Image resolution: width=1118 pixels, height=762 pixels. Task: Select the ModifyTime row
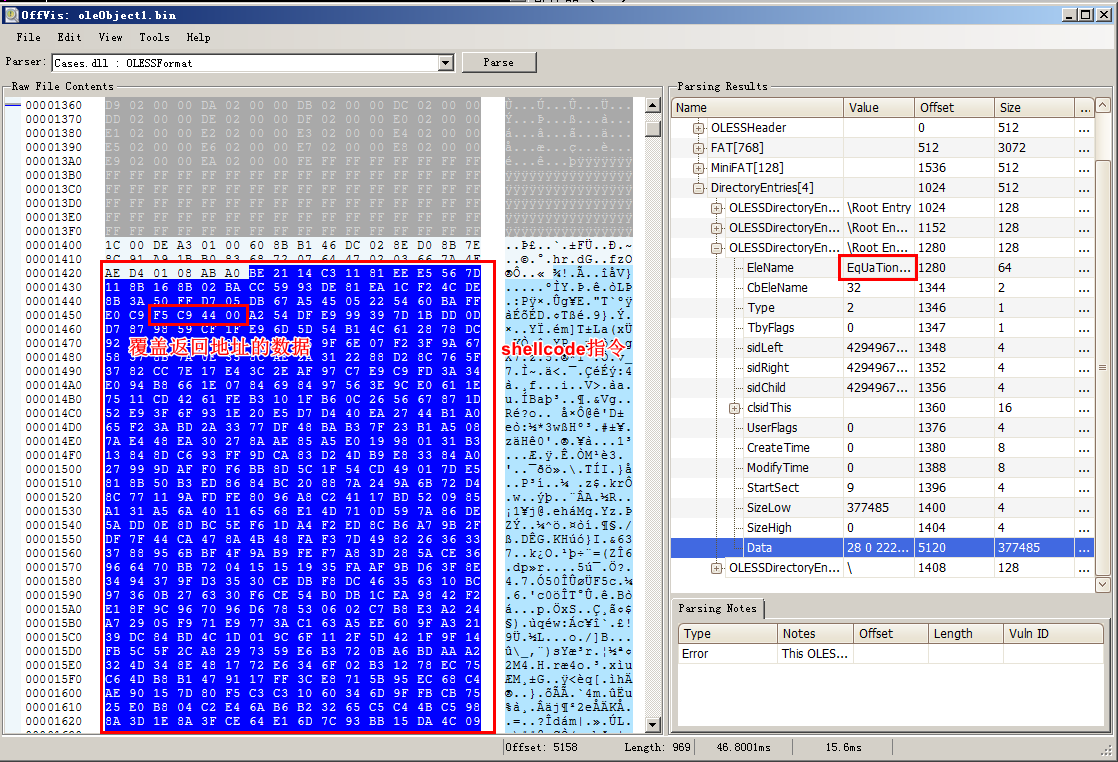point(883,468)
